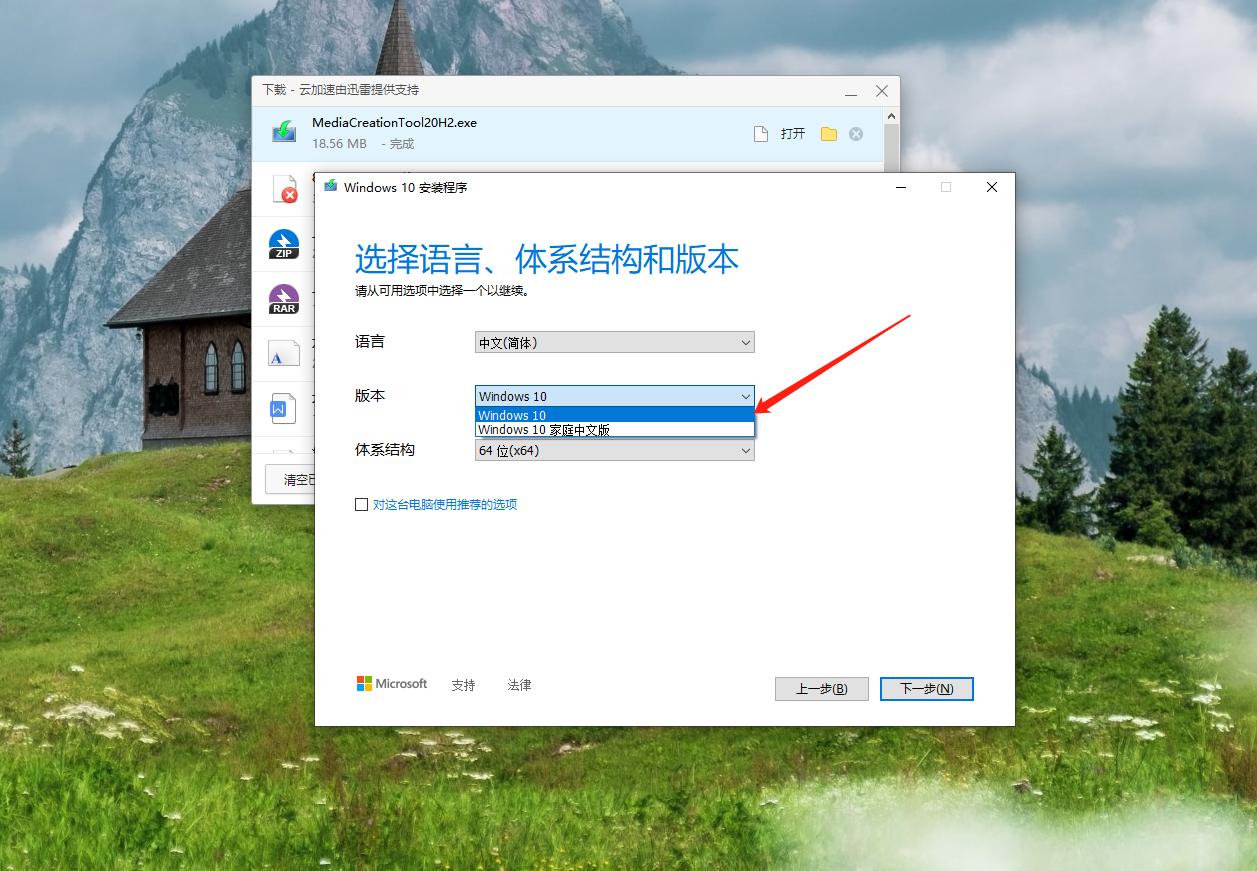The height and width of the screenshot is (871, 1257).
Task: Click the Microsoft logo in the installer footer
Action: tap(392, 684)
